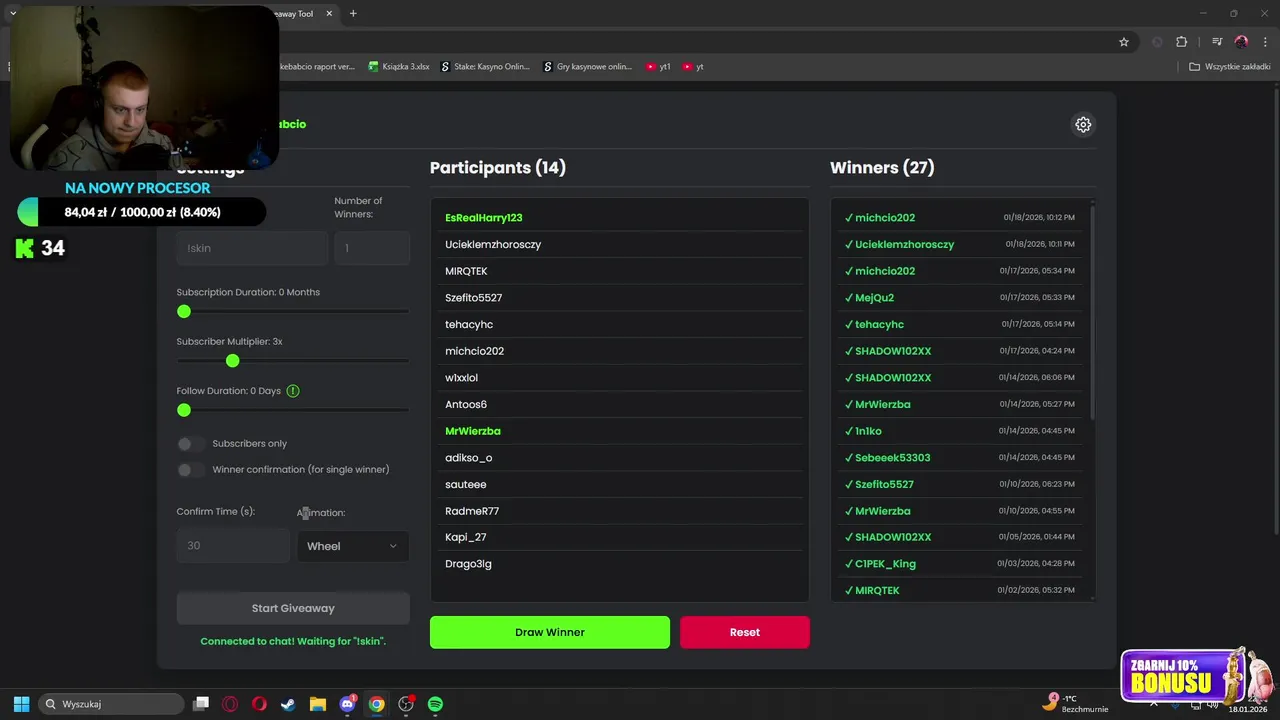Open OBS Studio from the taskbar
The height and width of the screenshot is (720, 1280).
tap(406, 704)
